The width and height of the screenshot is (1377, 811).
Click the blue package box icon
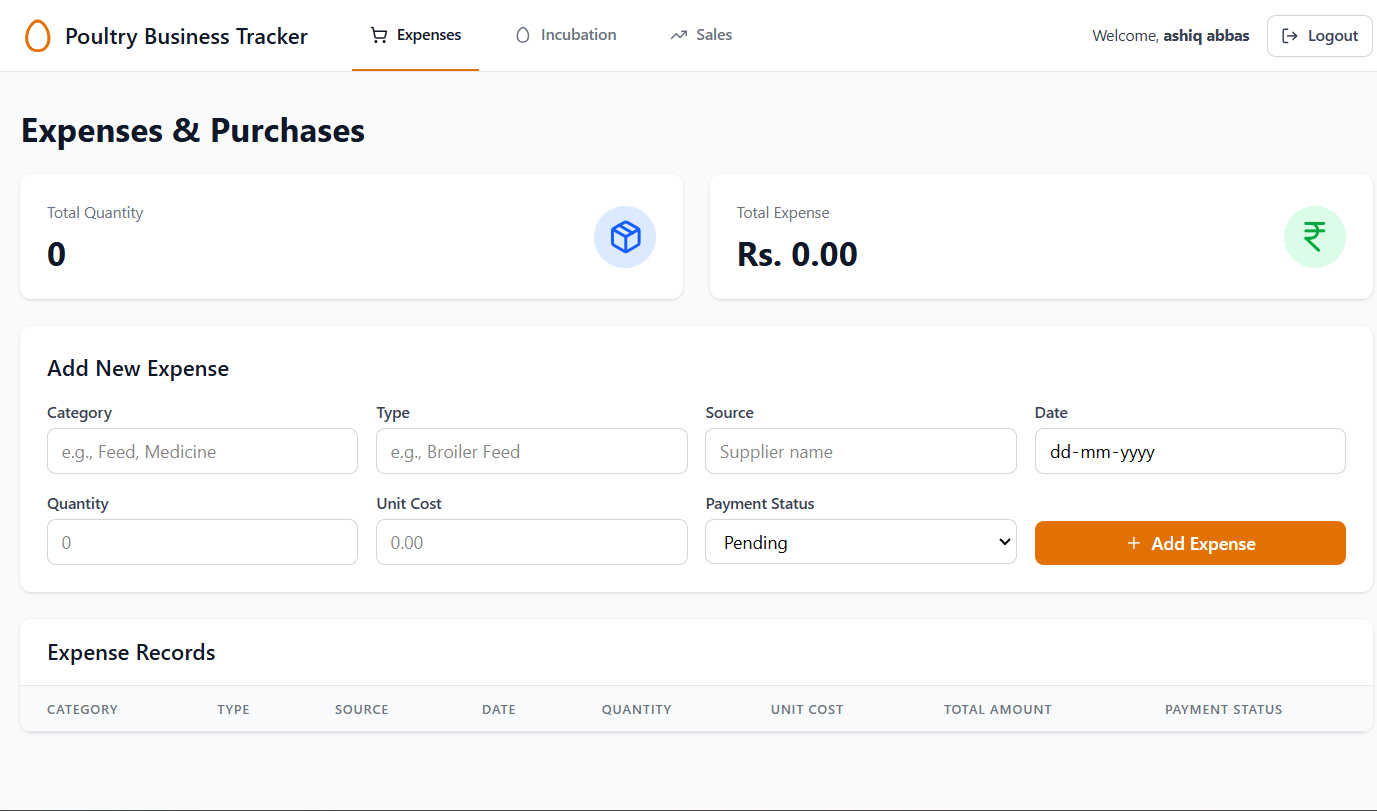click(625, 237)
